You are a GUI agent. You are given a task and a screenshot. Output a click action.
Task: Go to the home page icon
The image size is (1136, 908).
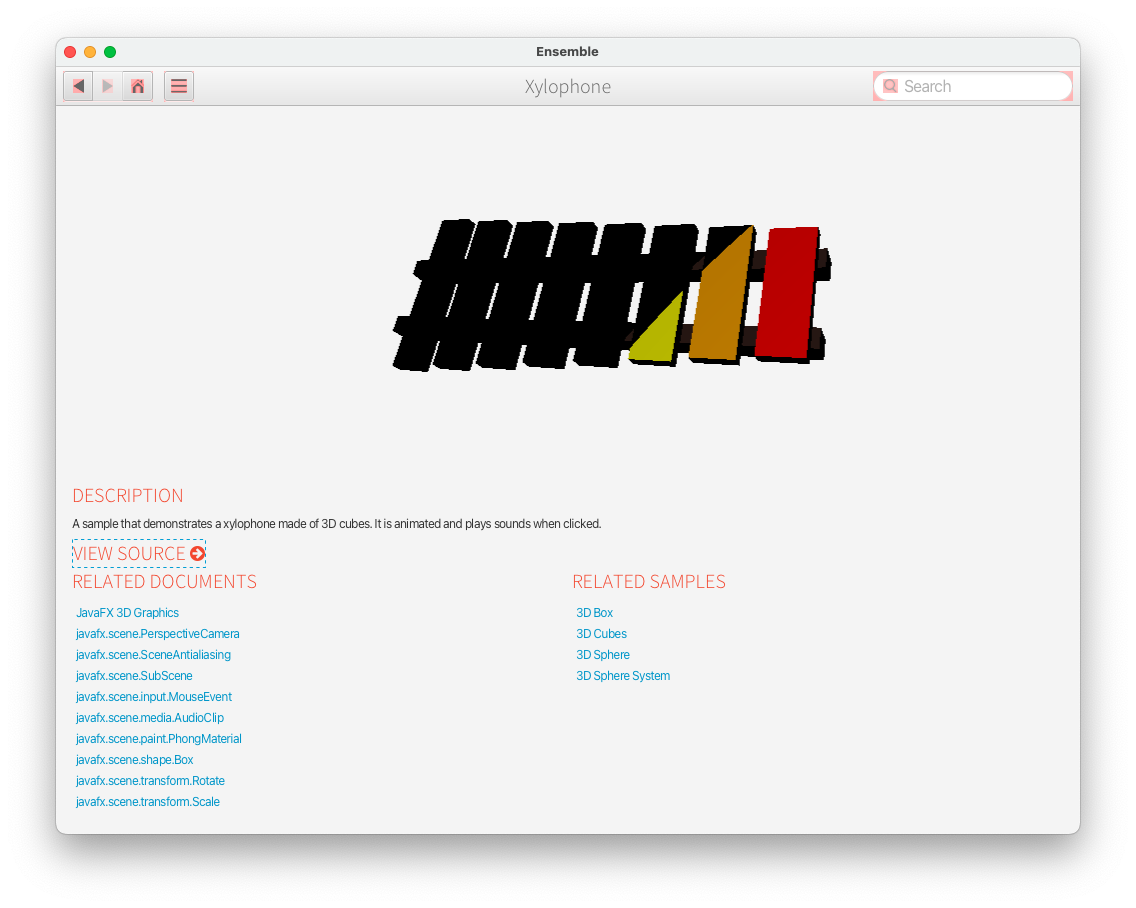tap(138, 86)
